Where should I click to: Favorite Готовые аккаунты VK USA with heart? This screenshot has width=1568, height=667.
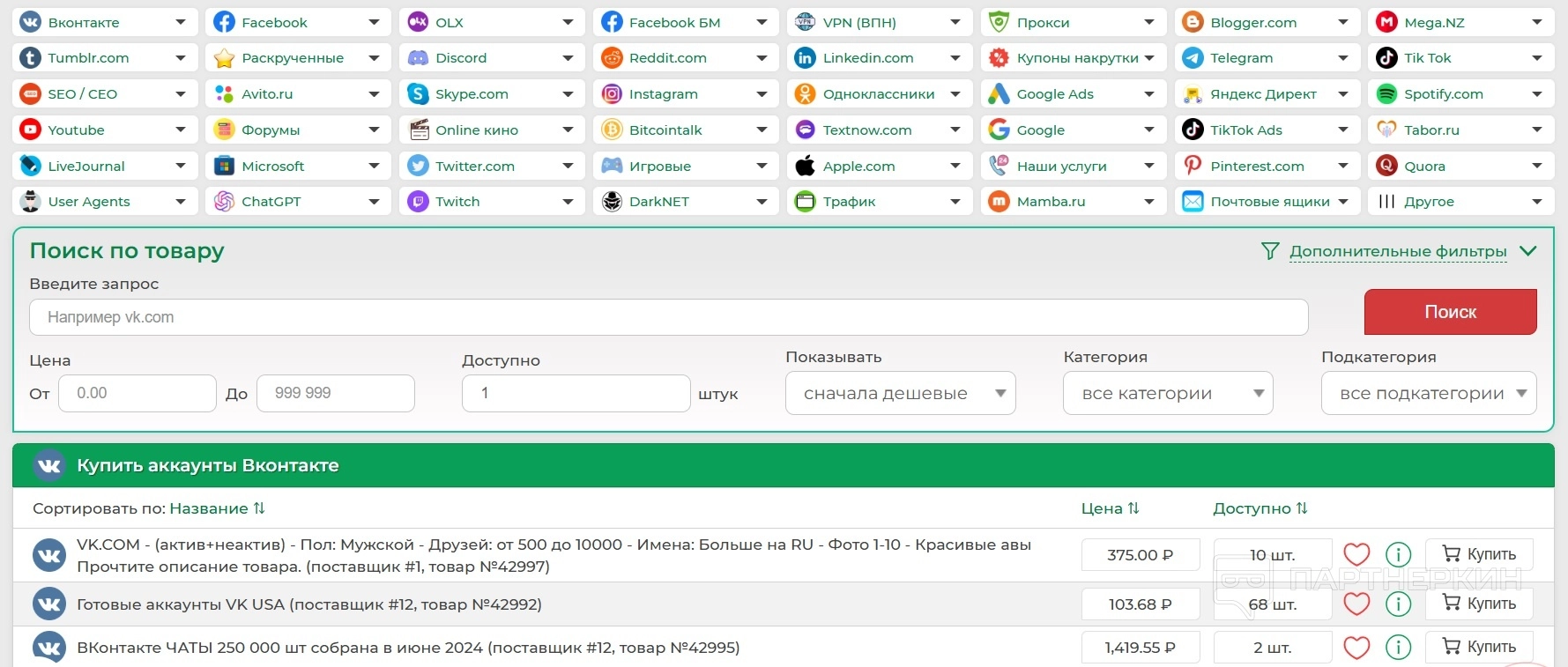pyautogui.click(x=1356, y=604)
